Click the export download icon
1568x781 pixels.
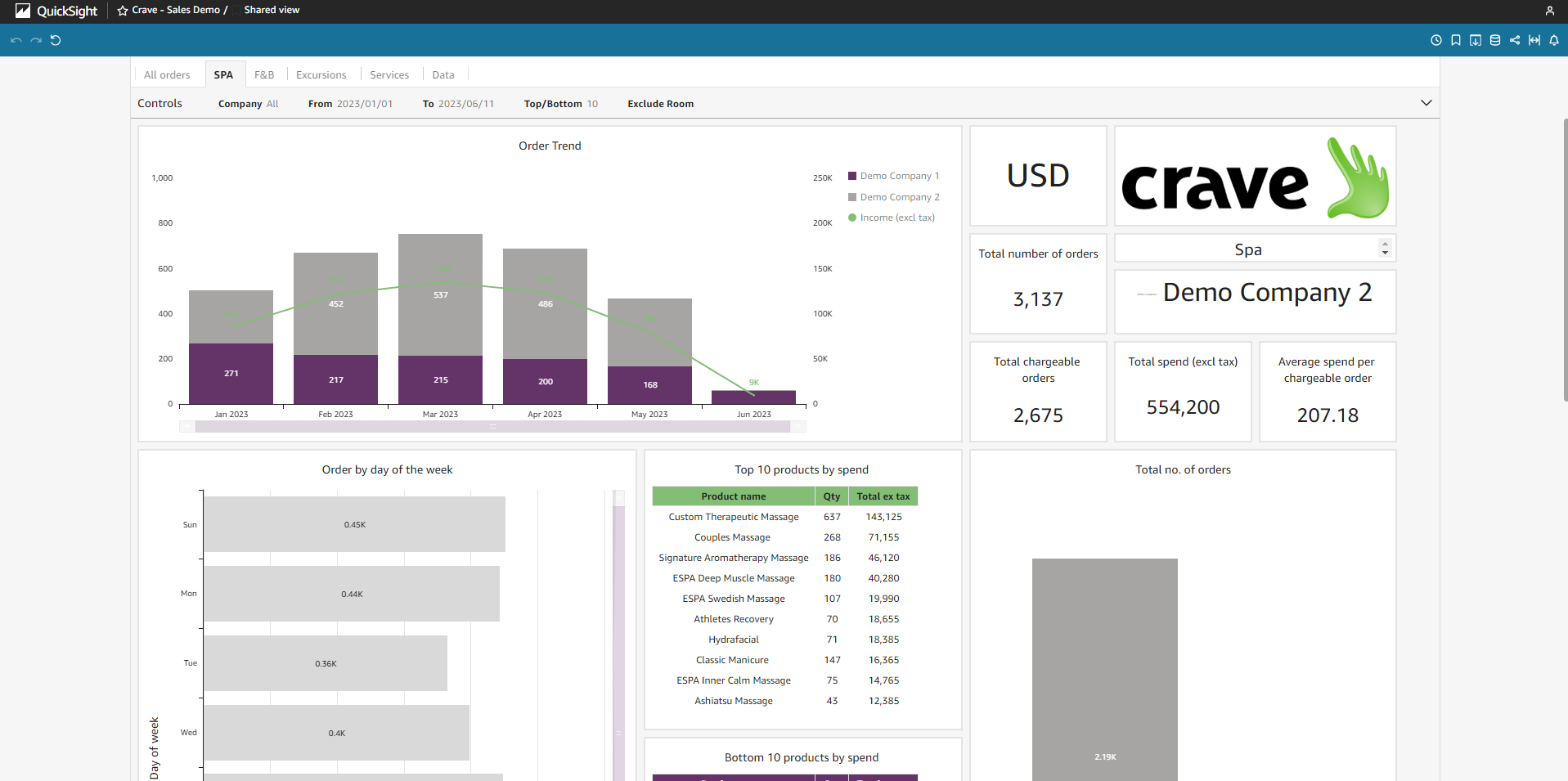tap(1476, 40)
